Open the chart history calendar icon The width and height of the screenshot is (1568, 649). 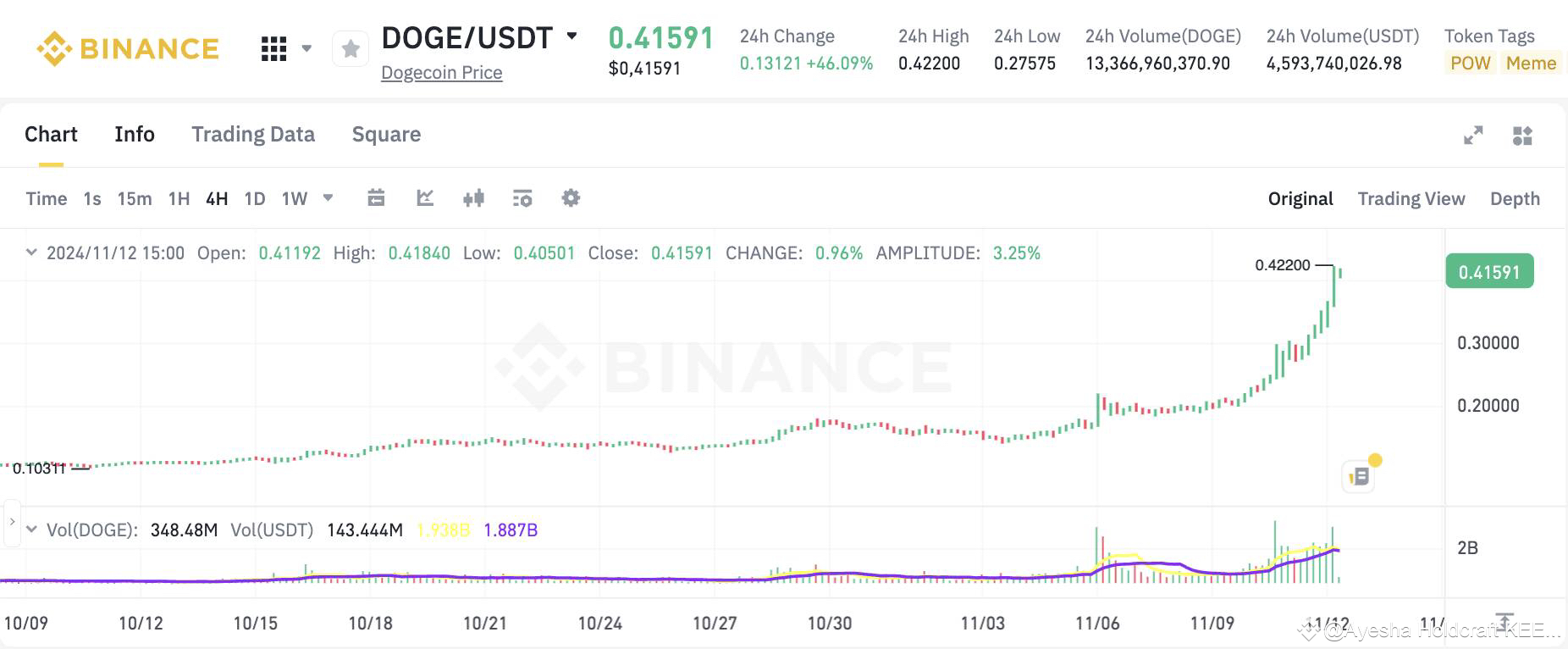click(x=376, y=197)
